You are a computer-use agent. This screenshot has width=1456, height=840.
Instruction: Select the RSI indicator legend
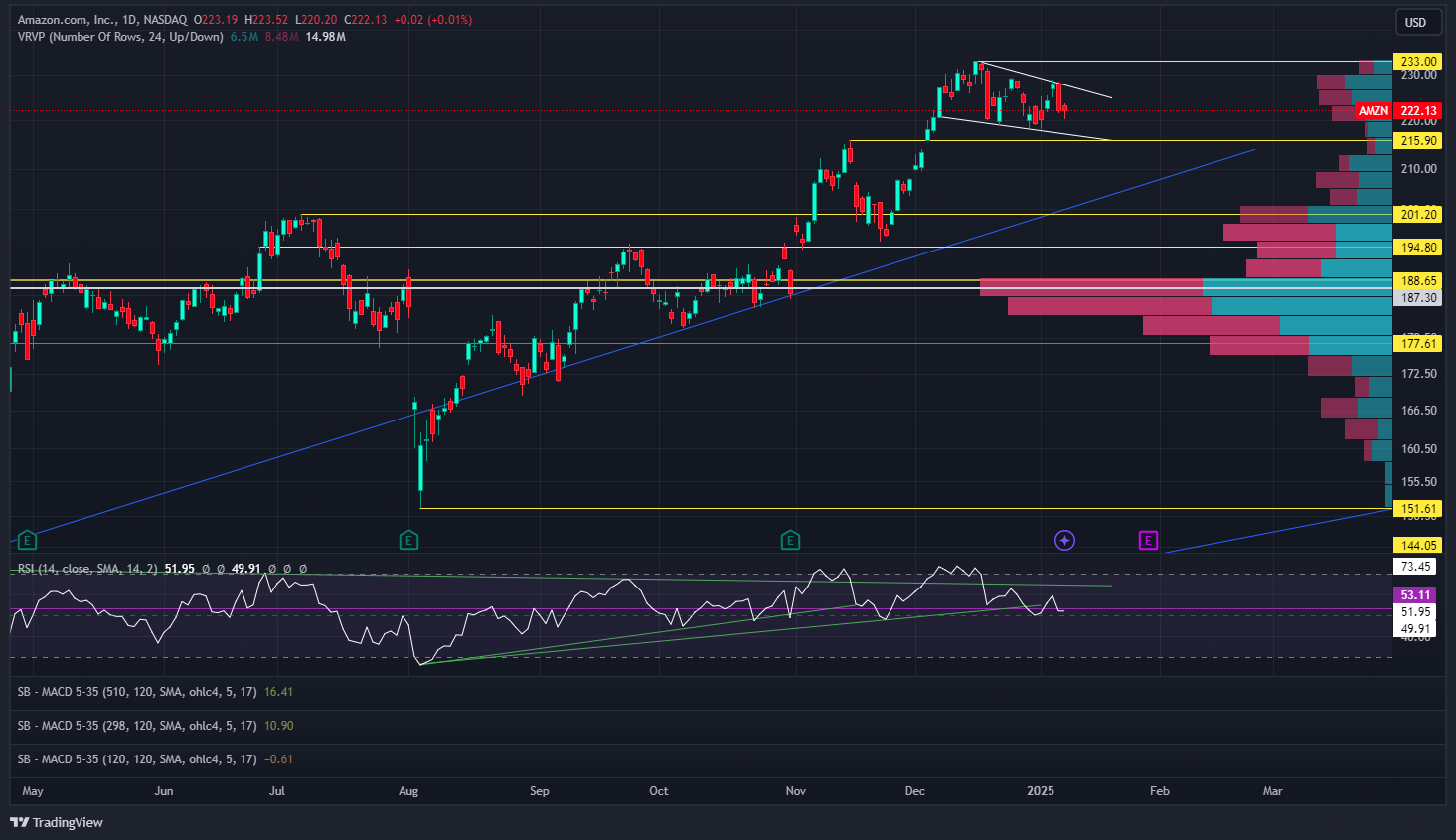click(87, 569)
